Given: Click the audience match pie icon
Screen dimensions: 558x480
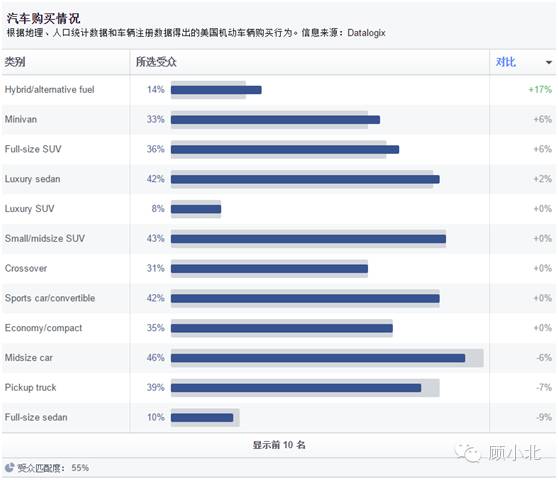Looking at the screenshot, I should point(10,468).
